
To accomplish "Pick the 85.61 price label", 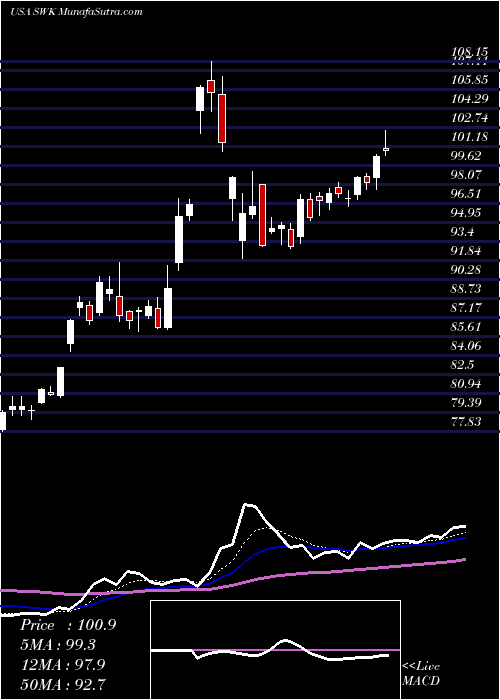I will [466, 326].
